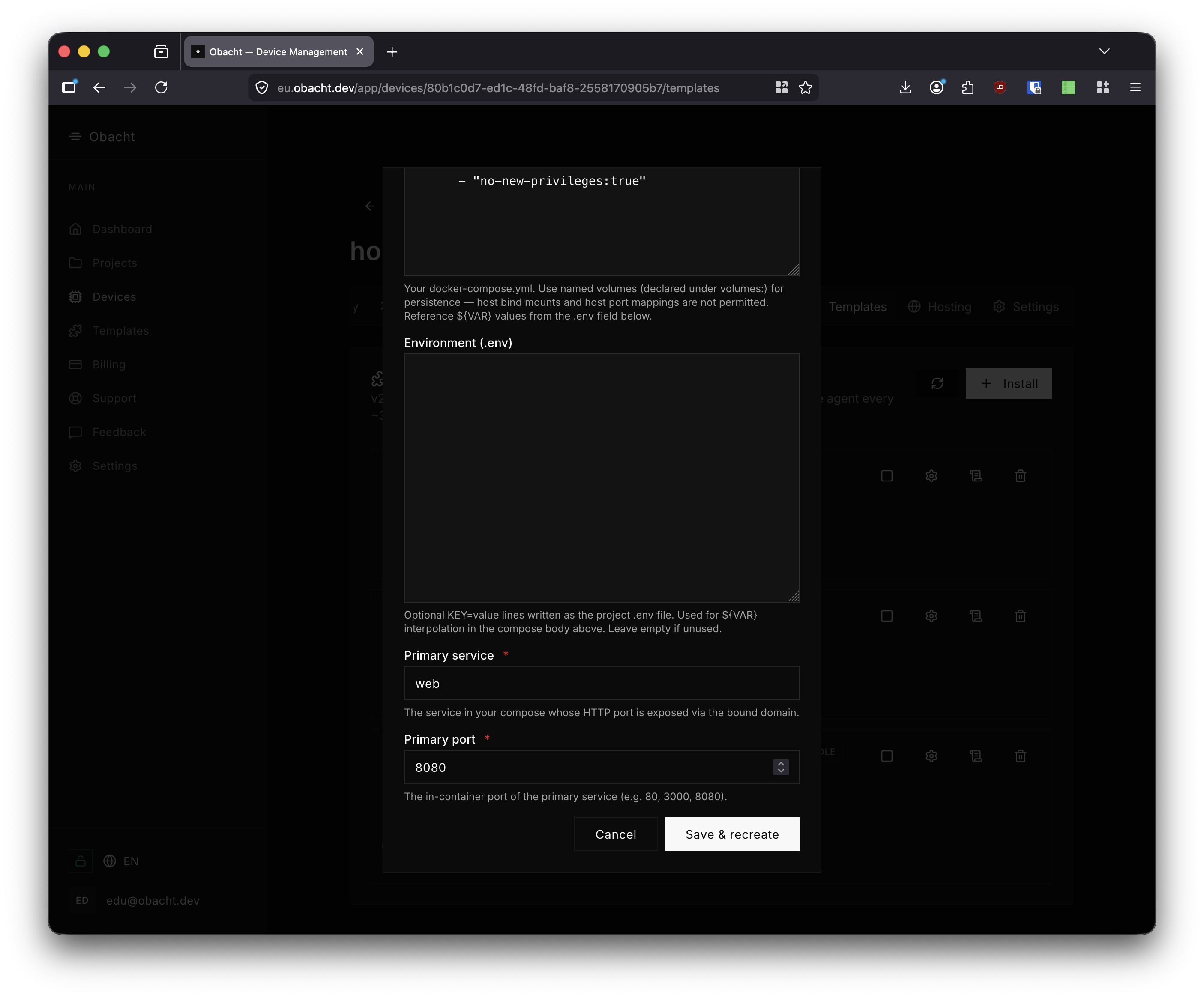Open Devices in the sidebar
Viewport: 1204px width, 998px height.
tap(103, 296)
